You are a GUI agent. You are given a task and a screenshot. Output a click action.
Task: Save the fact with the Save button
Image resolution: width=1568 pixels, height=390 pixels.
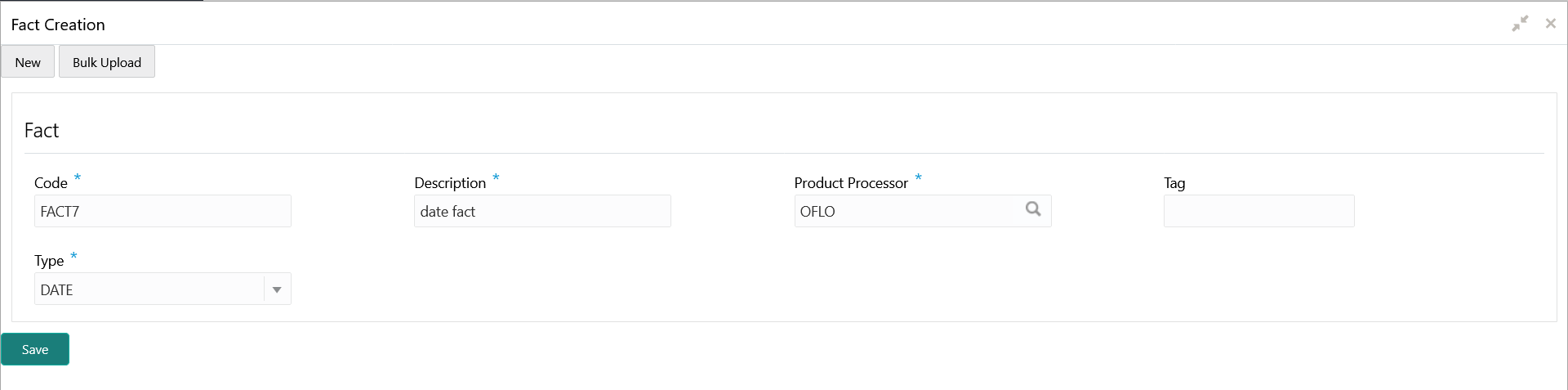pos(35,349)
